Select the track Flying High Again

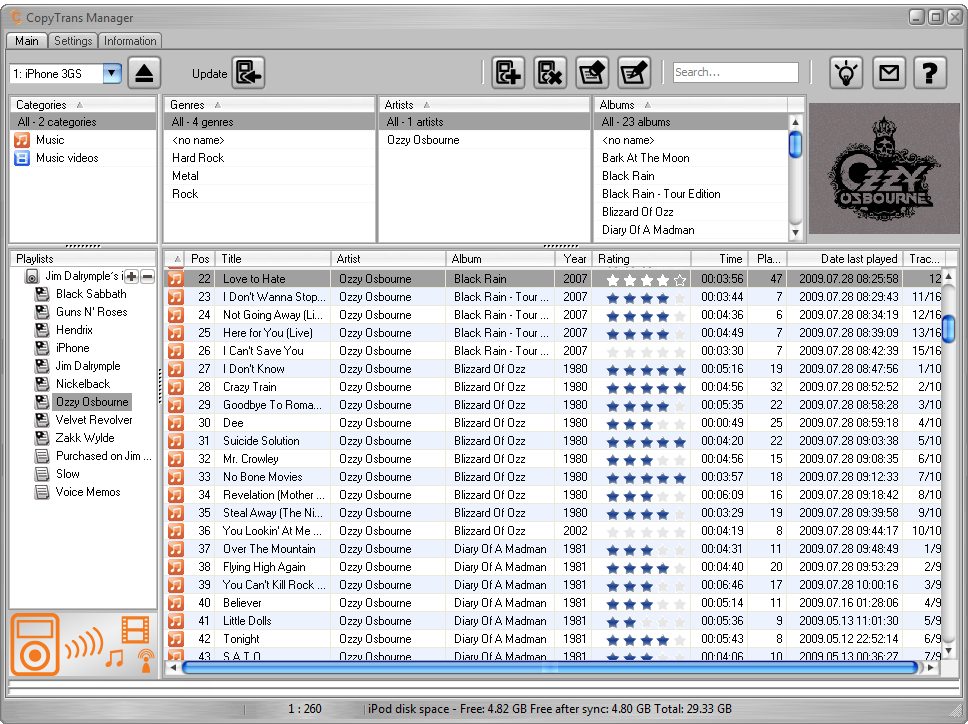pyautogui.click(x=554, y=567)
